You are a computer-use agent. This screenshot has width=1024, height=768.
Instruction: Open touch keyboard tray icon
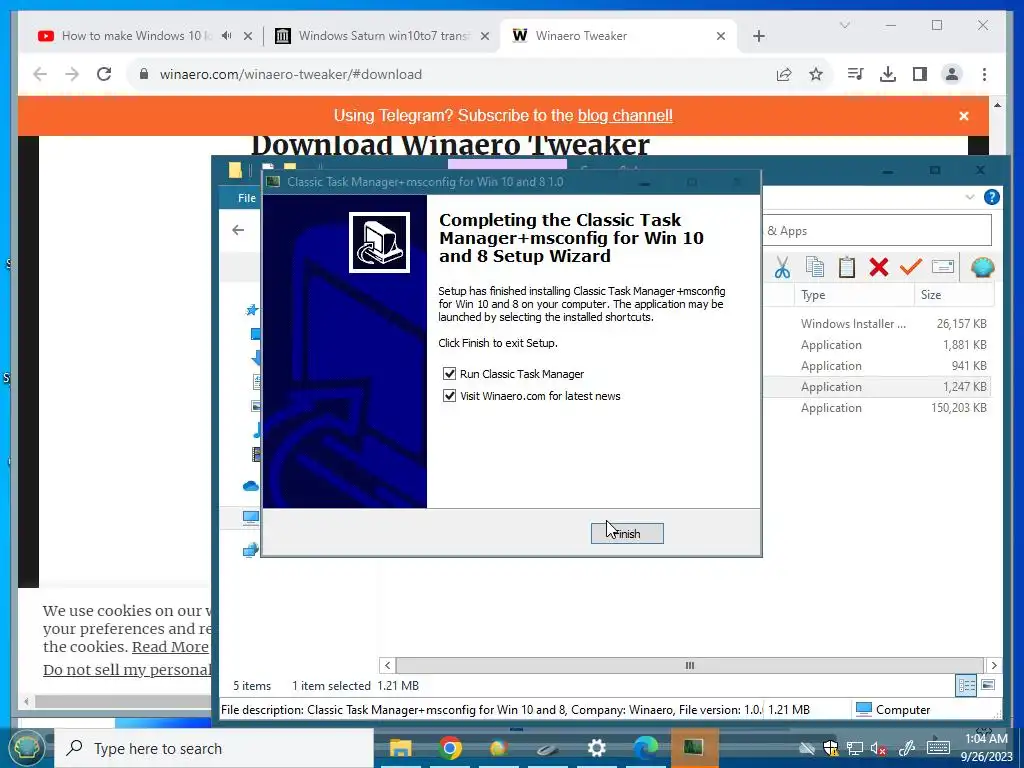click(938, 748)
